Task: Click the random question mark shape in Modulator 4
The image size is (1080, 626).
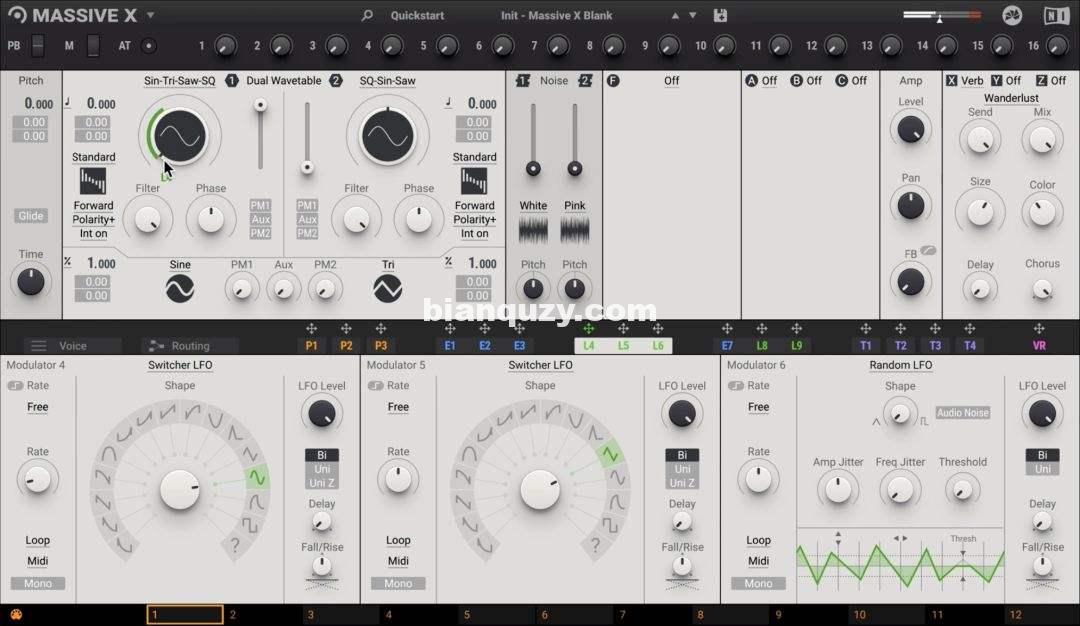Action: point(235,545)
